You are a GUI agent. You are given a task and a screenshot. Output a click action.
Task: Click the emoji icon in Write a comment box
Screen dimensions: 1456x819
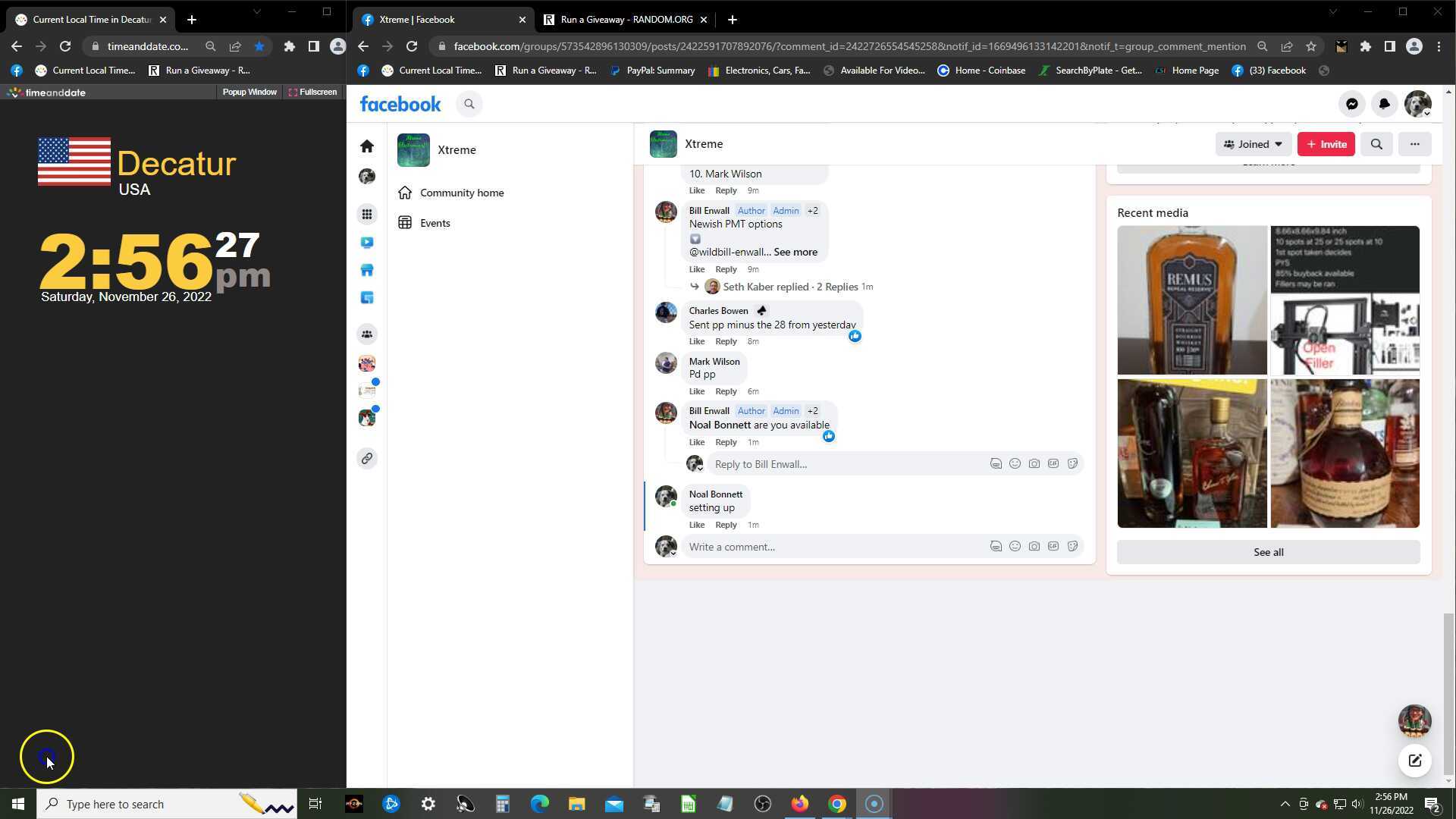coord(1015,546)
